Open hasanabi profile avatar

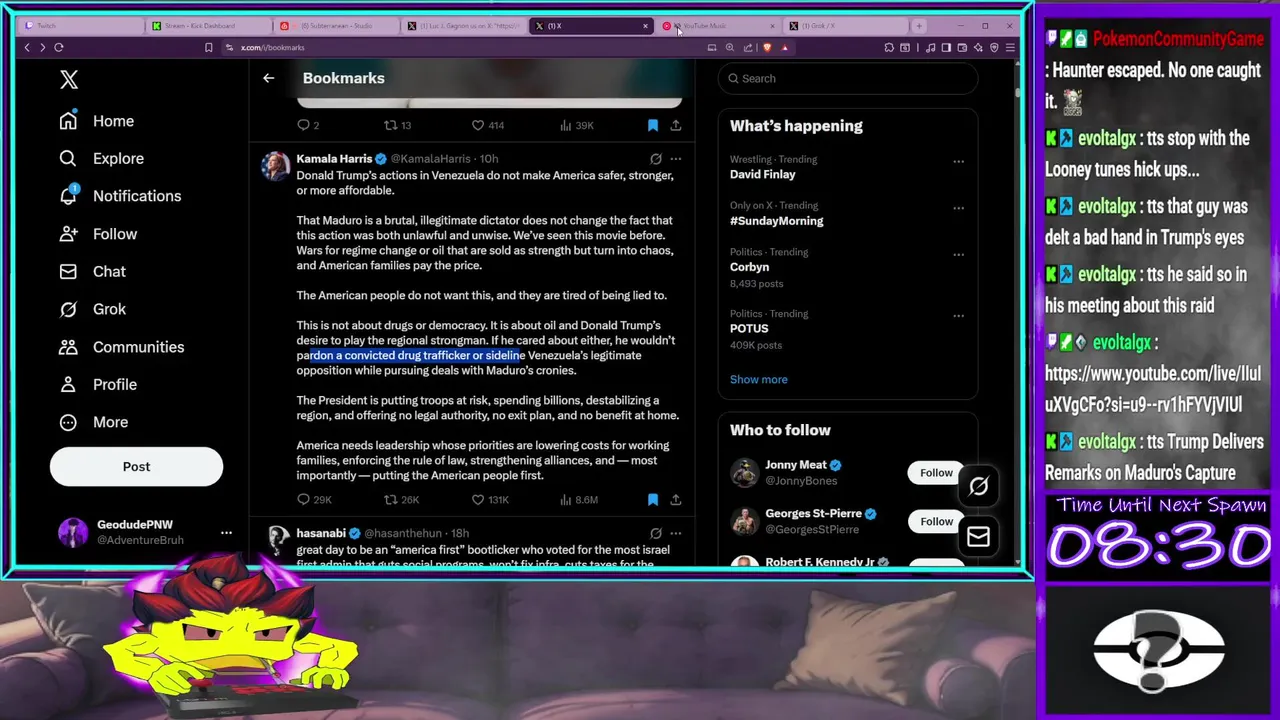coord(277,541)
